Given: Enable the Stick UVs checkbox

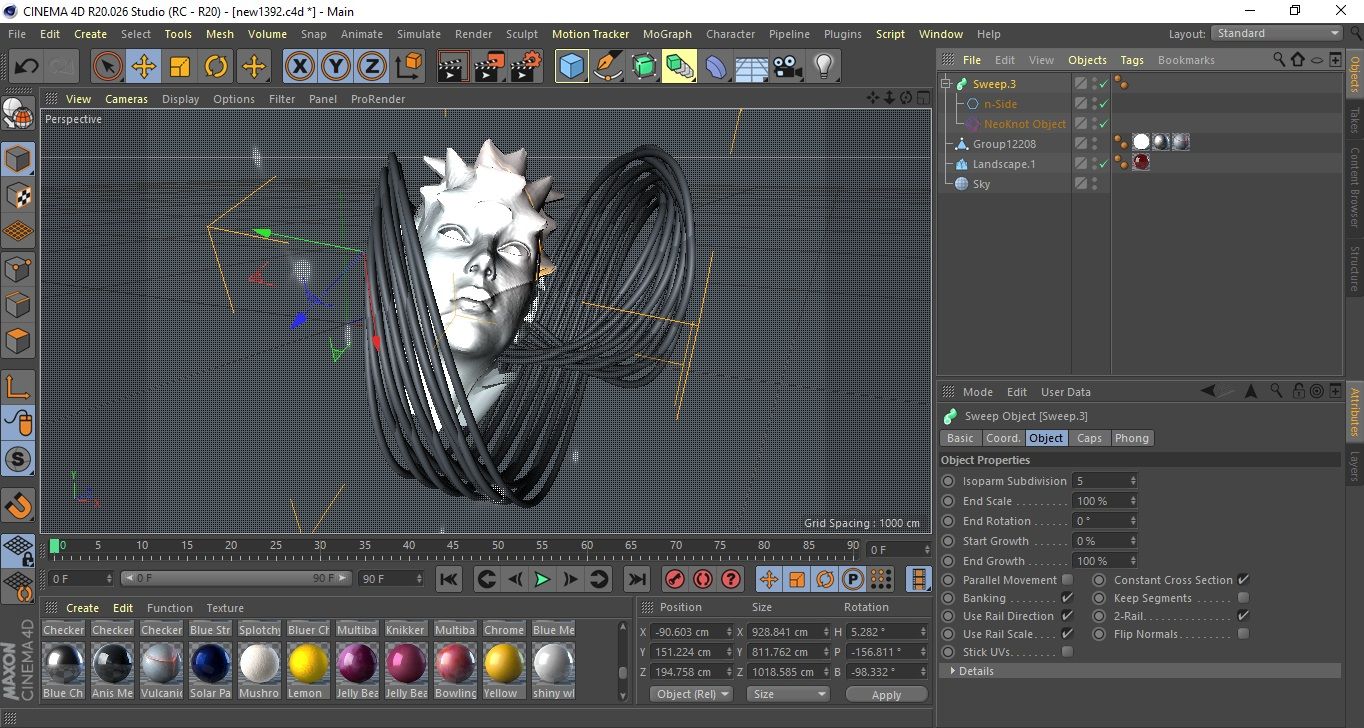Looking at the screenshot, I should tap(1067, 652).
